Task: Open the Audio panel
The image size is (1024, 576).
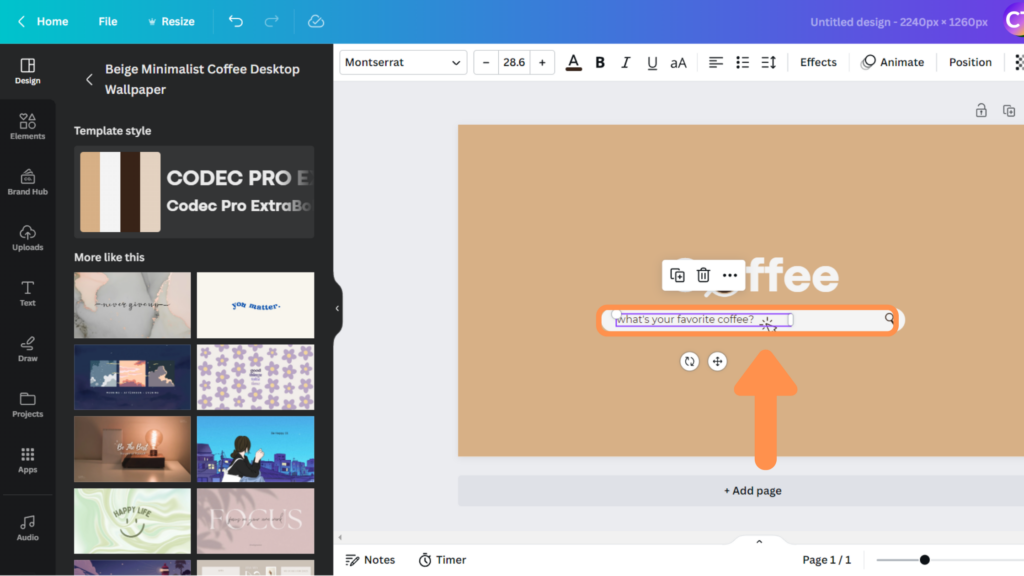Action: click(27, 528)
